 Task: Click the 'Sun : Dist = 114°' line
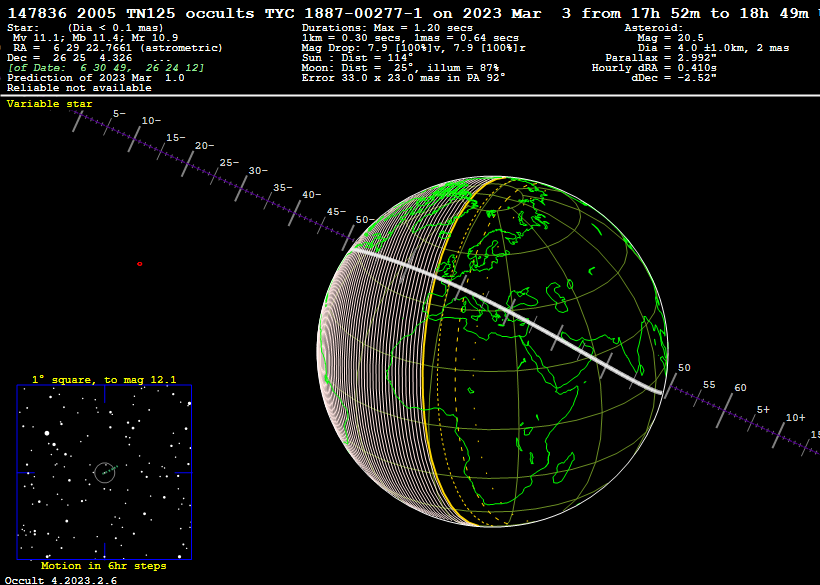(357, 58)
